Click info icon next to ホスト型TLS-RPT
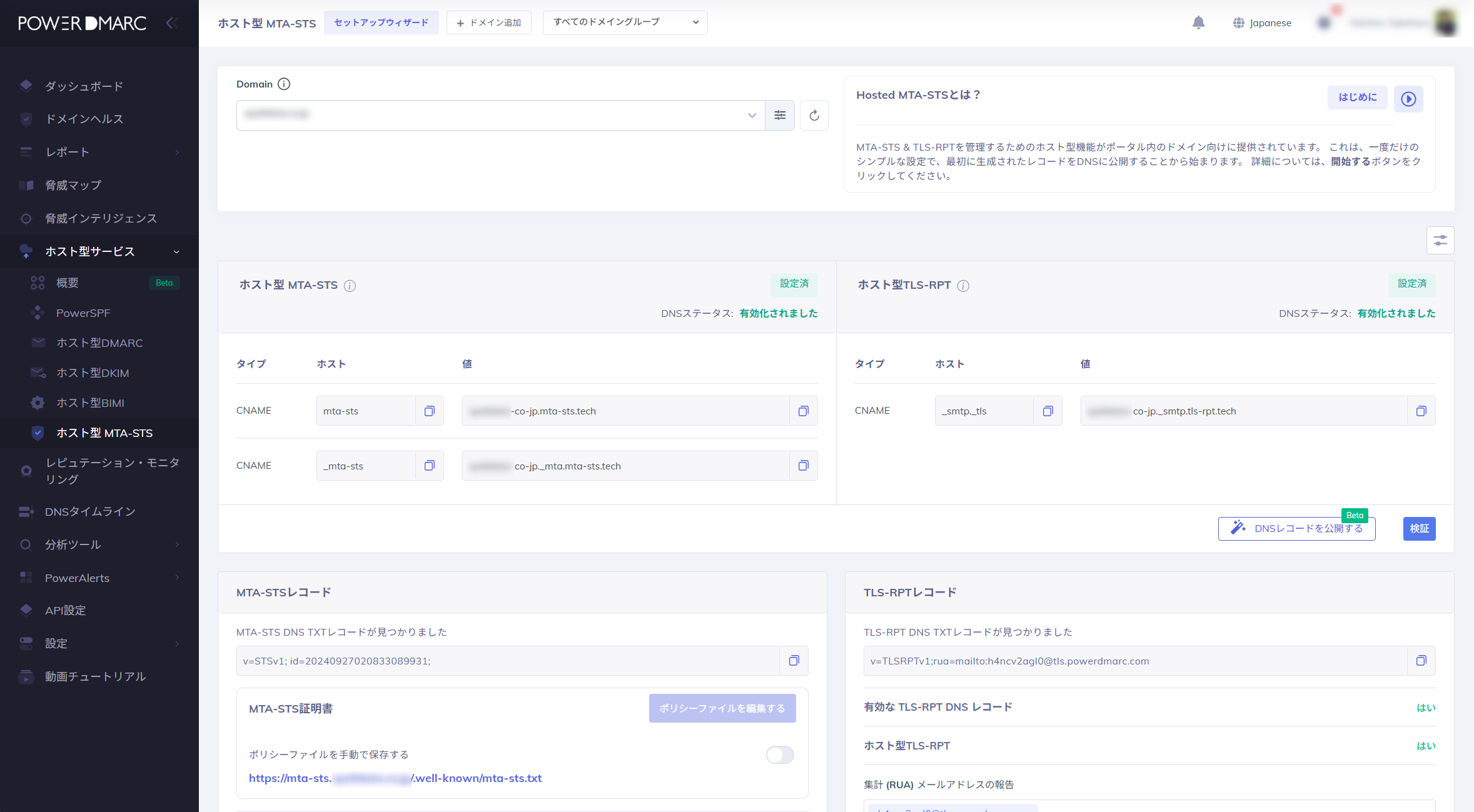Screen dimensions: 1474x812 pyautogui.click(x=963, y=286)
